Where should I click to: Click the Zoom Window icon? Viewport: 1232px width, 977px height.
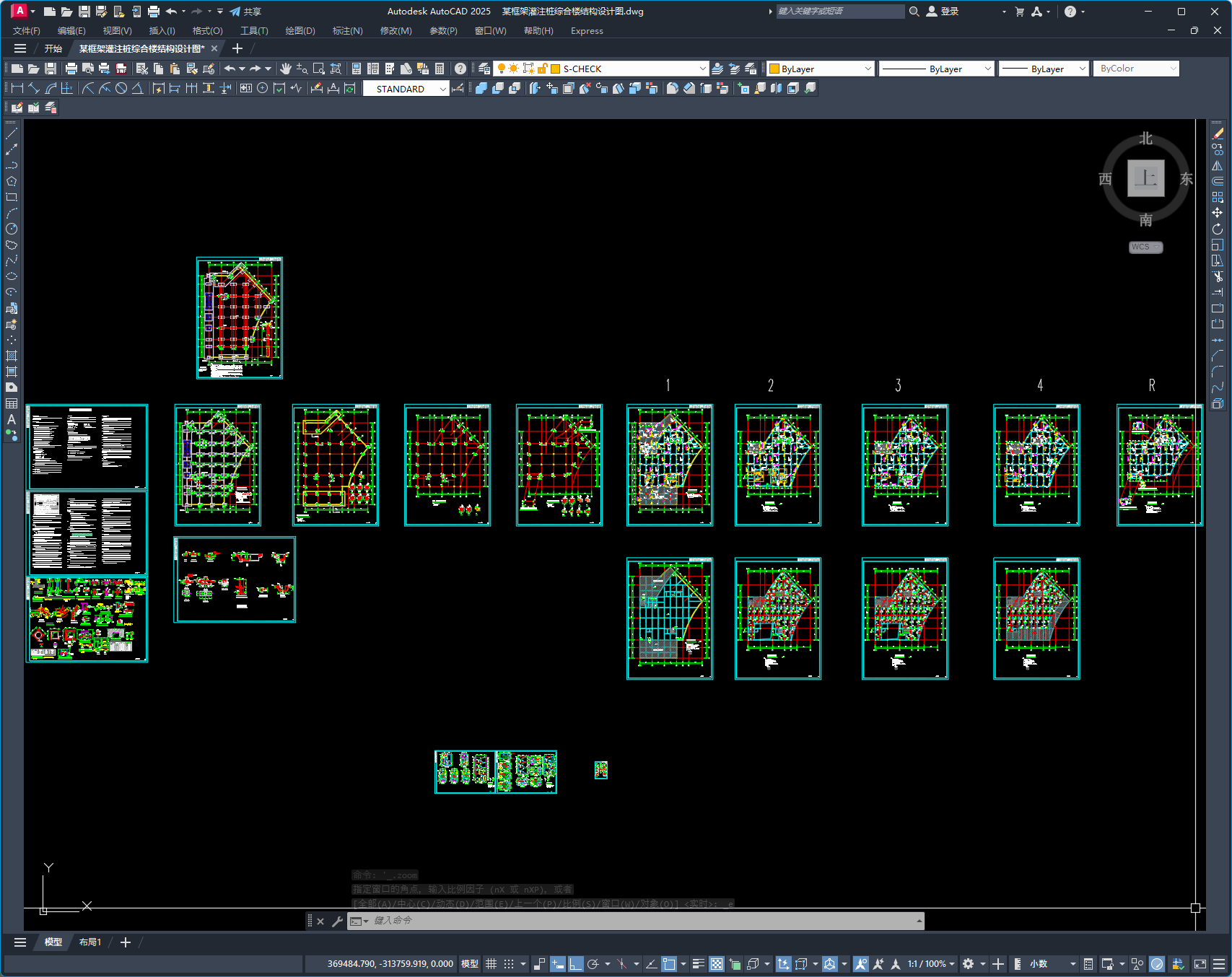(319, 69)
